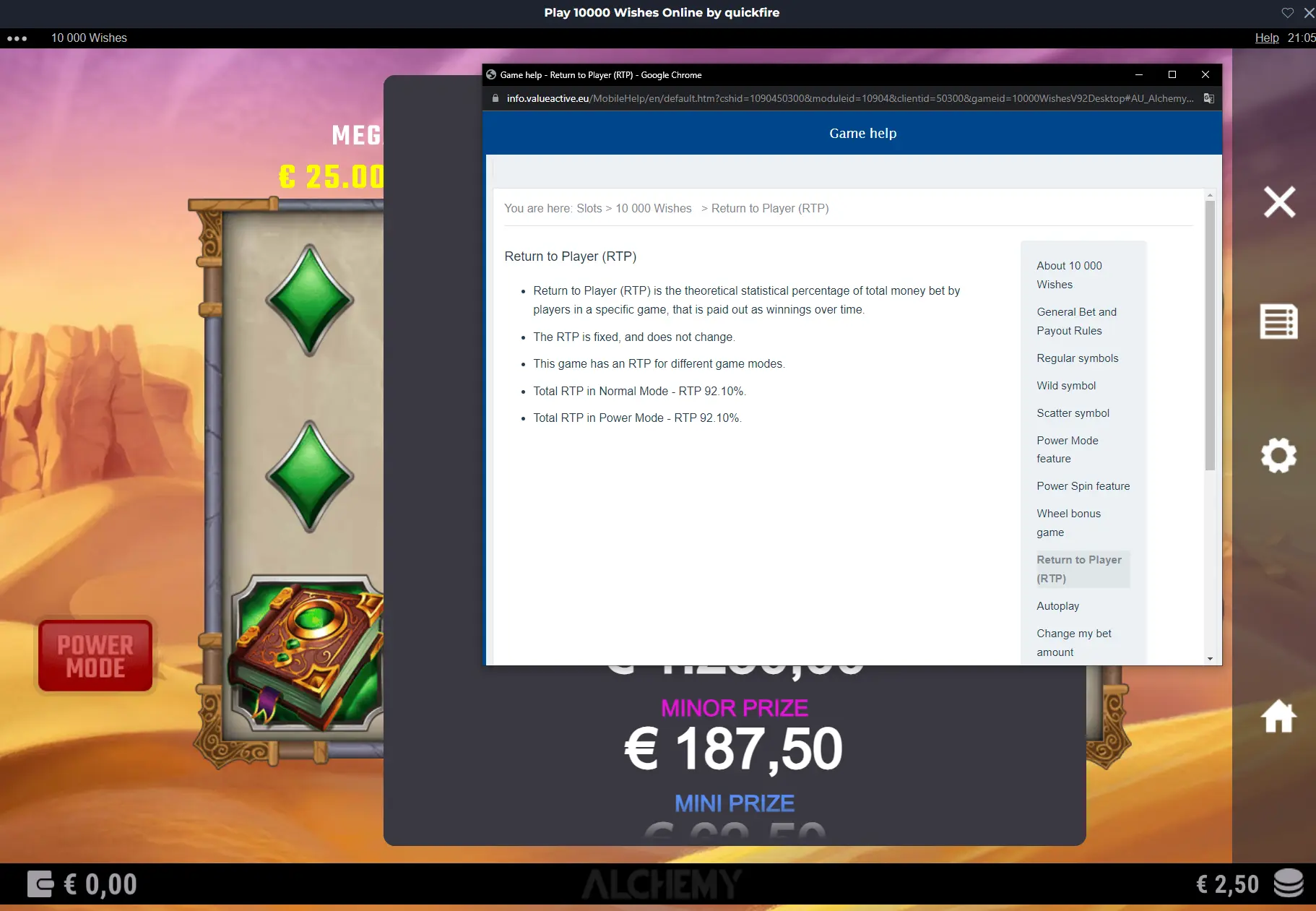Screen dimensions: 1316x911
Task: Click the top green diamond reel symbol
Action: (x=310, y=301)
